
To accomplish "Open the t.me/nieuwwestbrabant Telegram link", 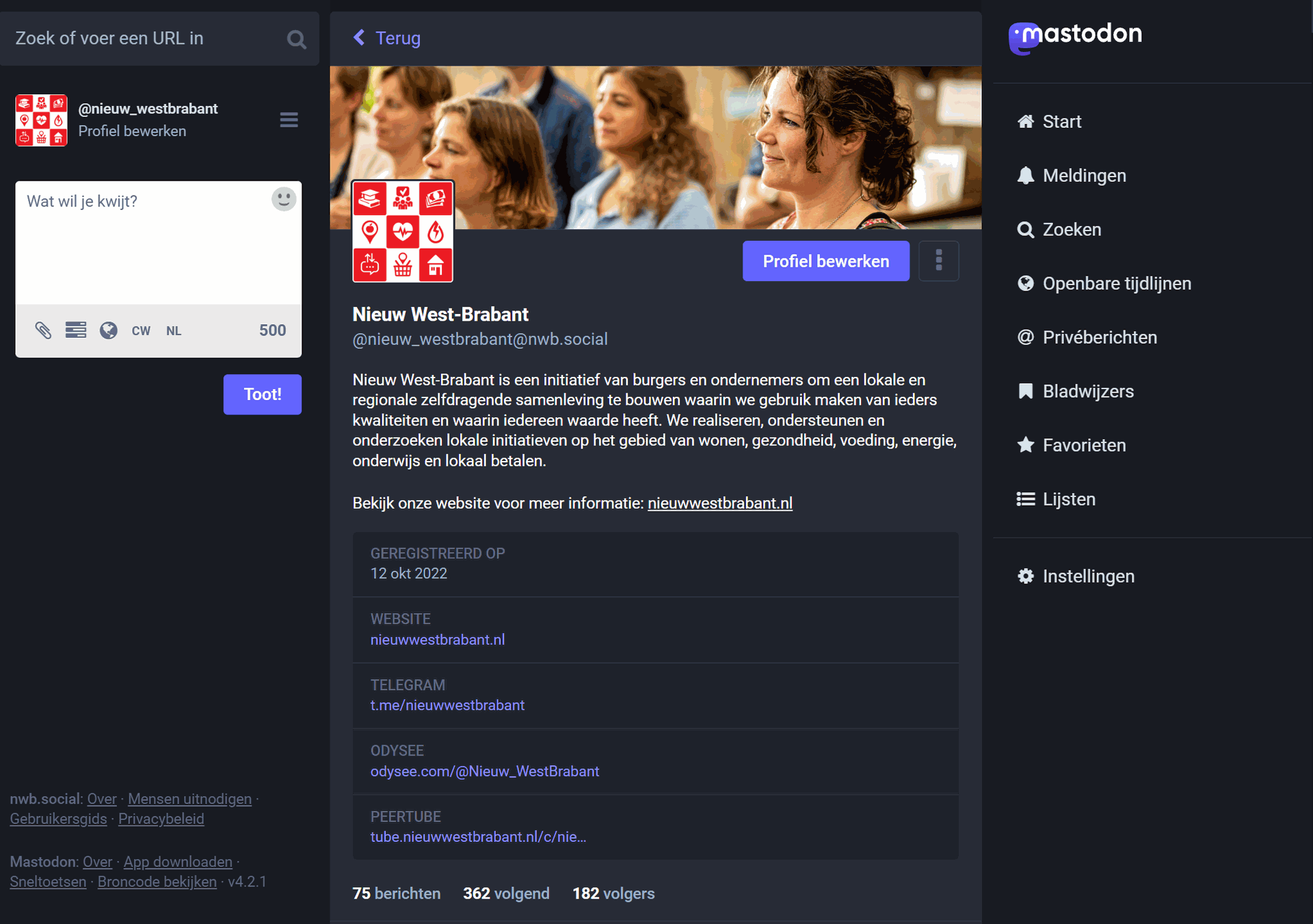I will pos(447,705).
